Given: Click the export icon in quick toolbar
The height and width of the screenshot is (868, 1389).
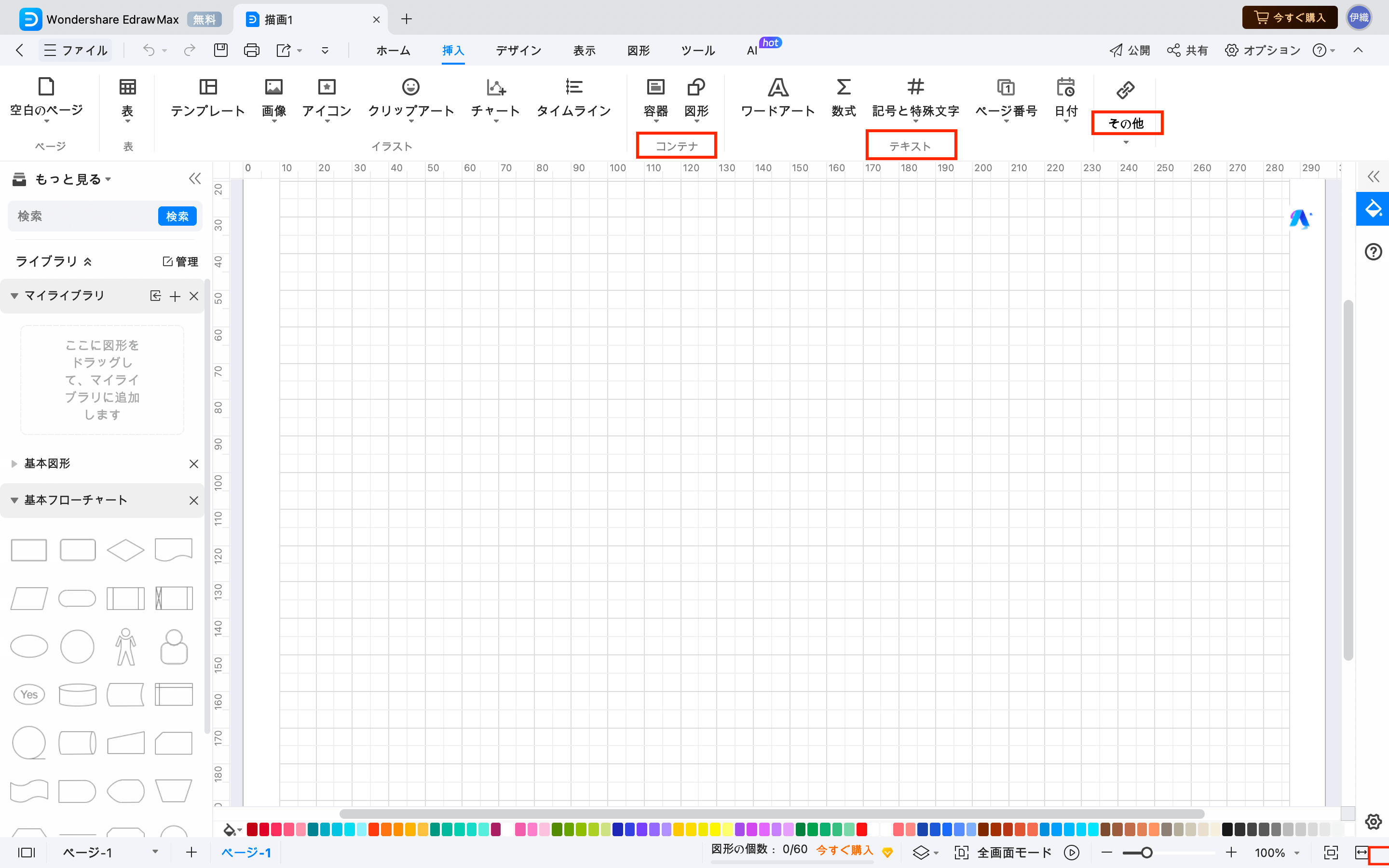Looking at the screenshot, I should [284, 51].
